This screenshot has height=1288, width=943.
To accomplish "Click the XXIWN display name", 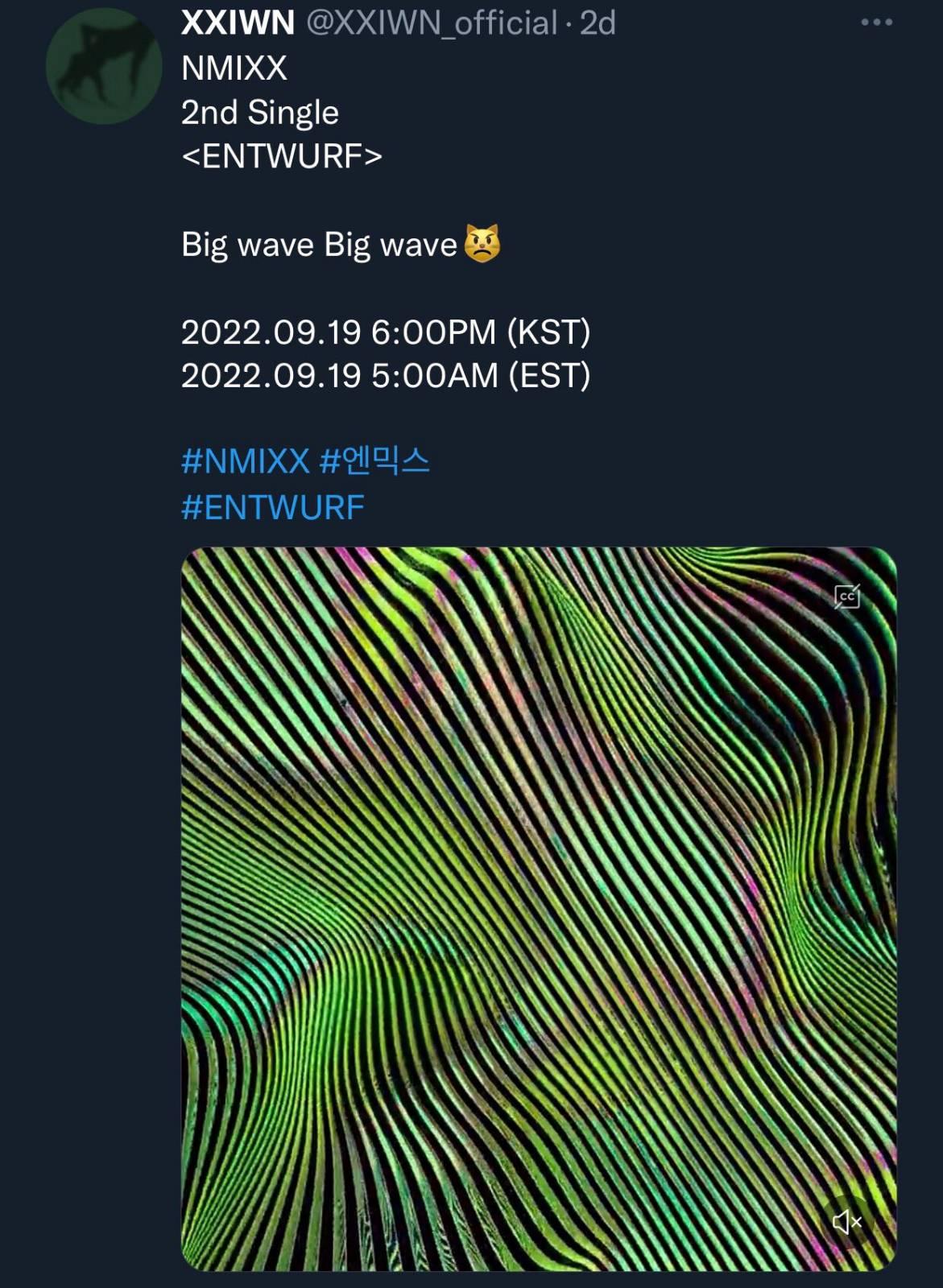I will (x=238, y=23).
